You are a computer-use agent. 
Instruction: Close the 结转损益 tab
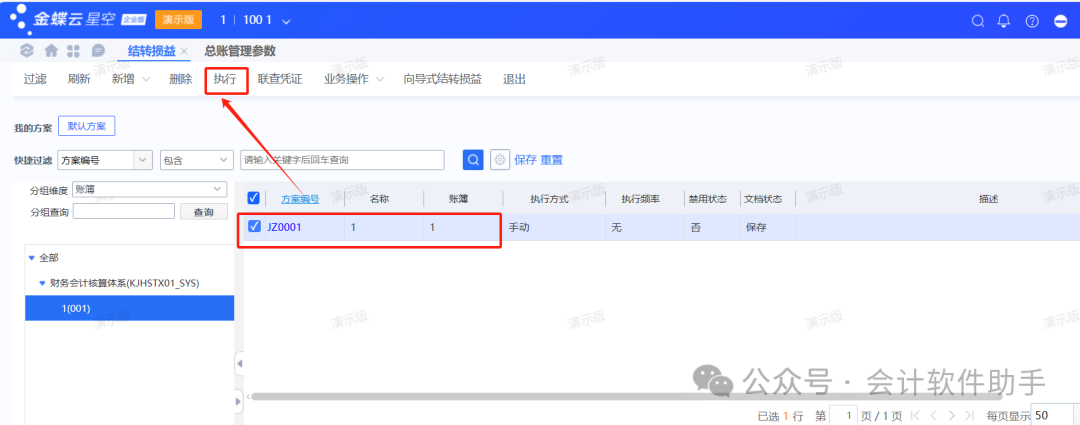(x=184, y=51)
